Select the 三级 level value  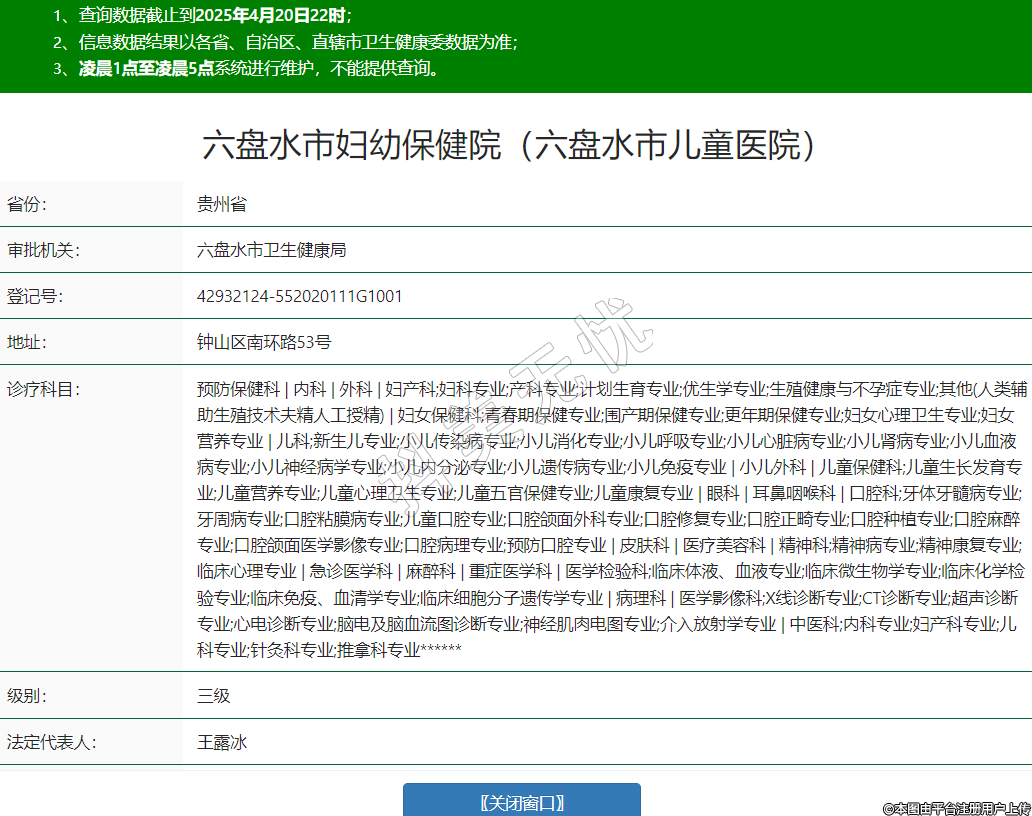tap(214, 696)
